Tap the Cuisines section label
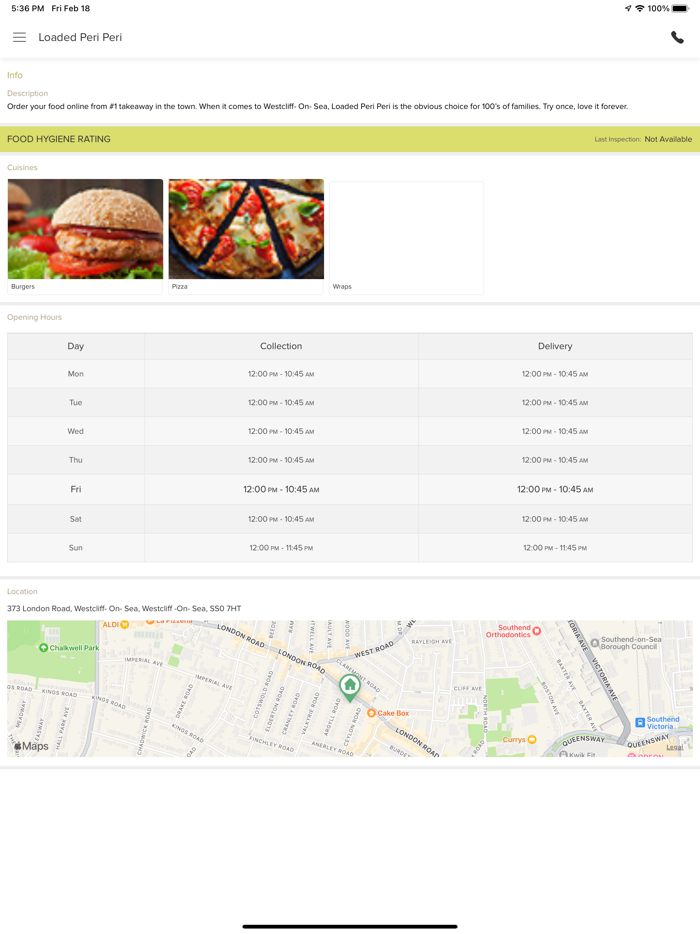700x934 pixels. coord(22,167)
